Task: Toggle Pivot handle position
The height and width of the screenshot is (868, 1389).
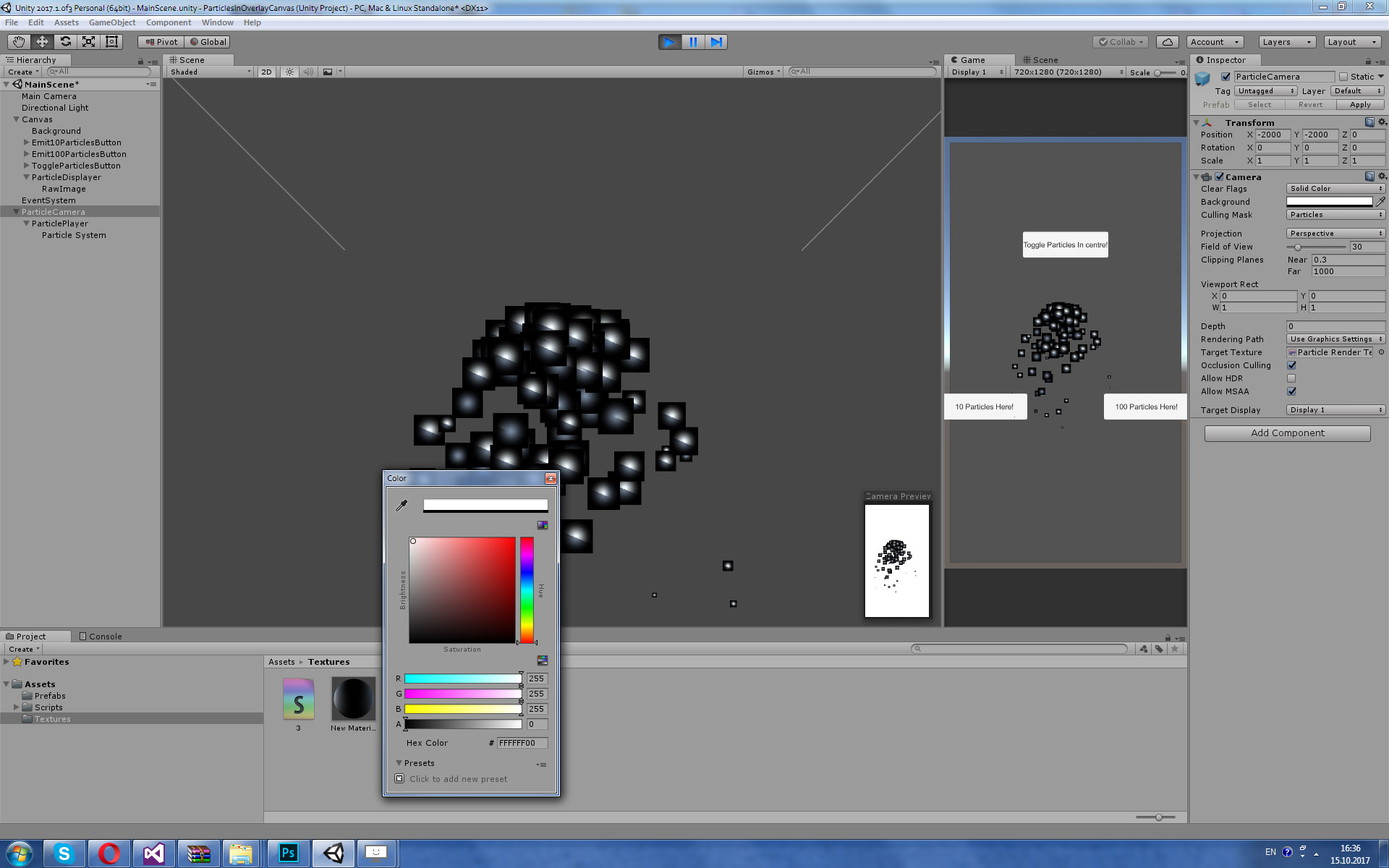Action: pyautogui.click(x=161, y=42)
